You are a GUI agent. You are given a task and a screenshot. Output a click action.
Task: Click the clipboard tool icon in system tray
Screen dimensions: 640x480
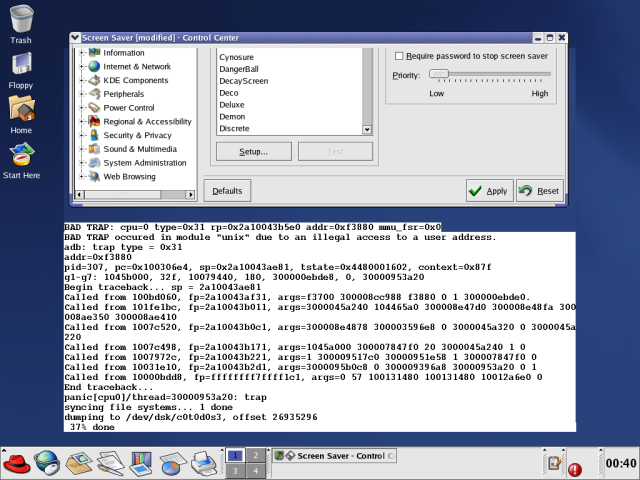[x=554, y=463]
